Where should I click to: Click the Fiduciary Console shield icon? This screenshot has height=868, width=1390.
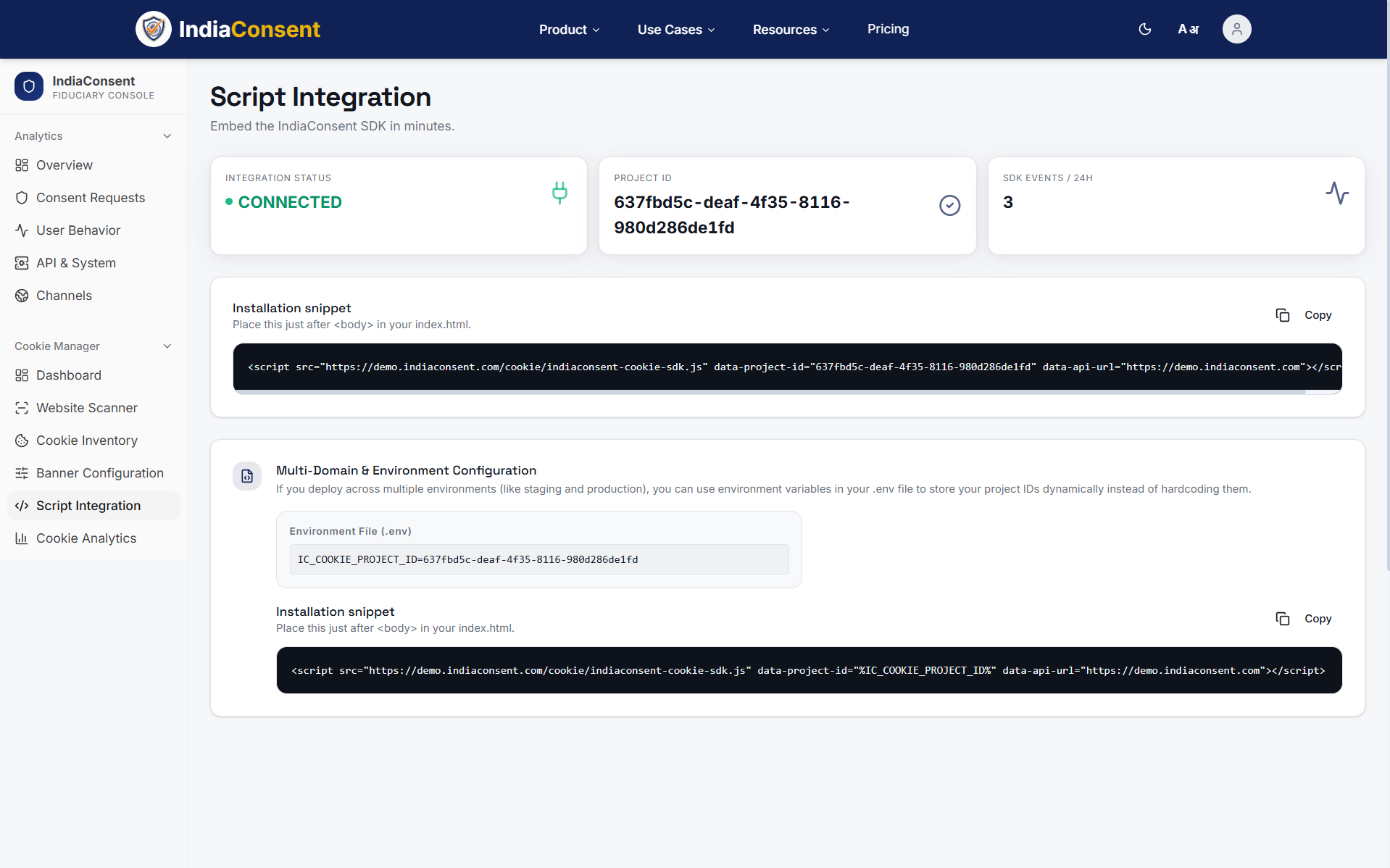(29, 86)
